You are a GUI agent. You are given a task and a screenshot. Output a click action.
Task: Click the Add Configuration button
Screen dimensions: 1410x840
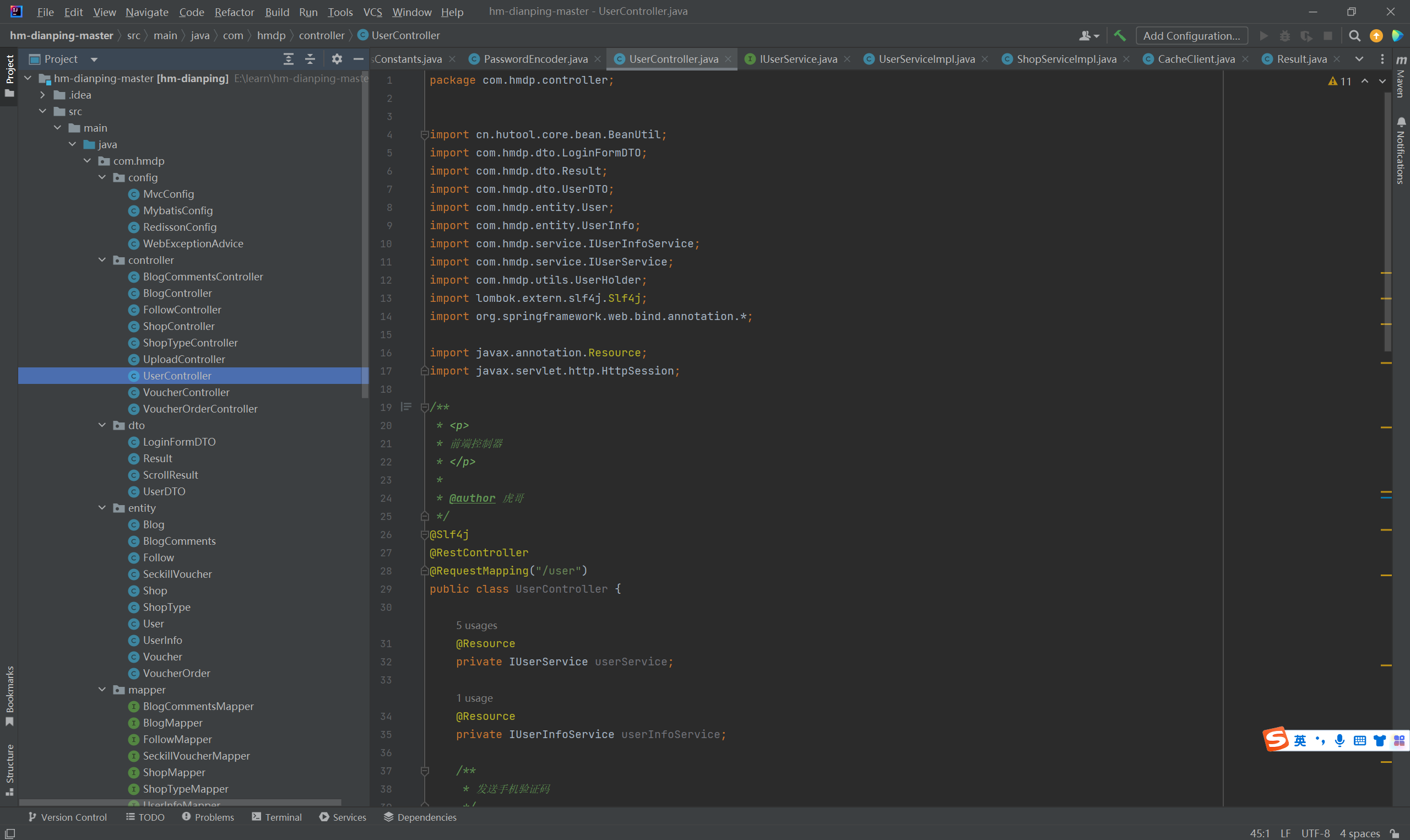click(1191, 36)
